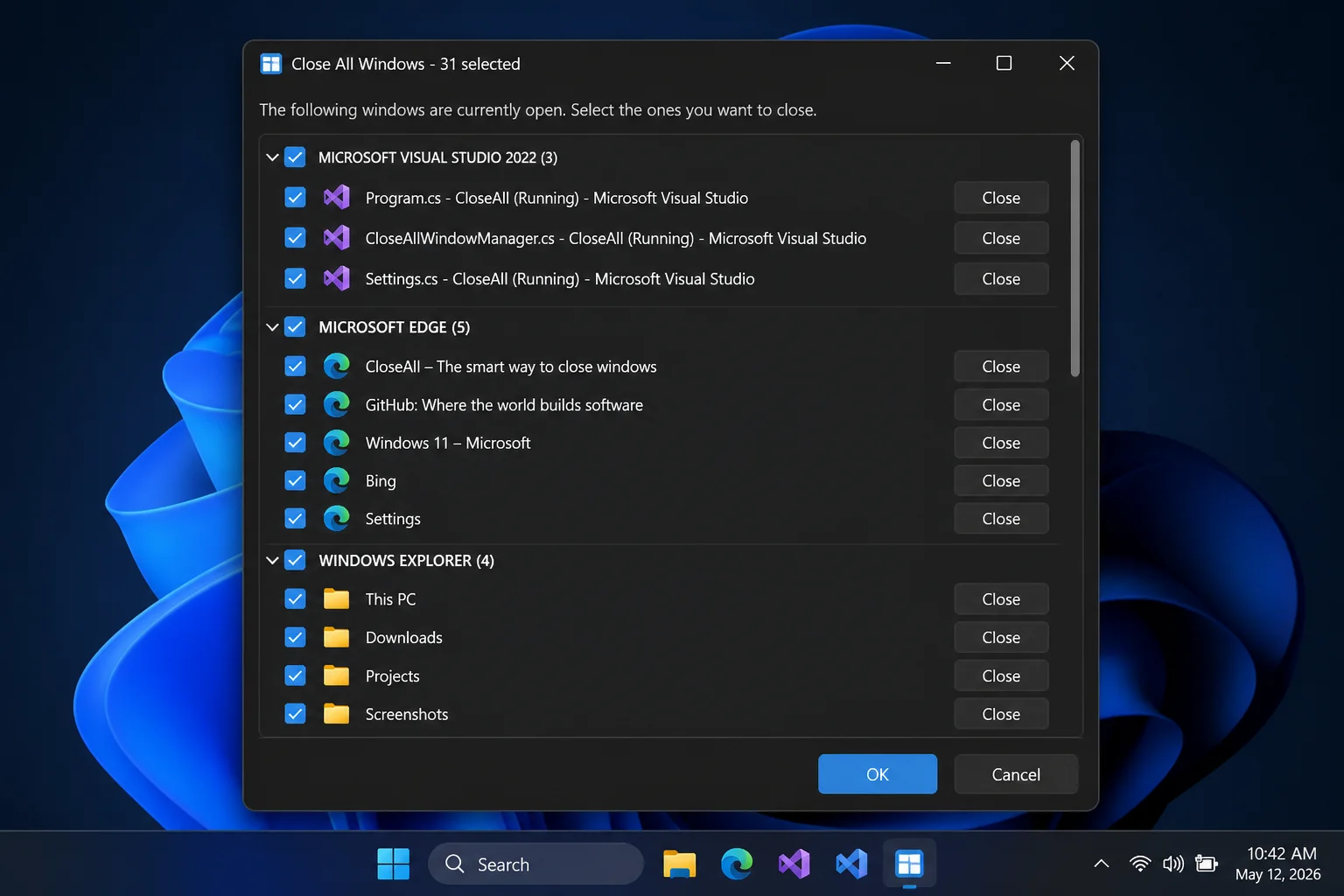1344x896 pixels.
Task: Uncheck the Windows Explorer group checkbox
Action: click(296, 560)
